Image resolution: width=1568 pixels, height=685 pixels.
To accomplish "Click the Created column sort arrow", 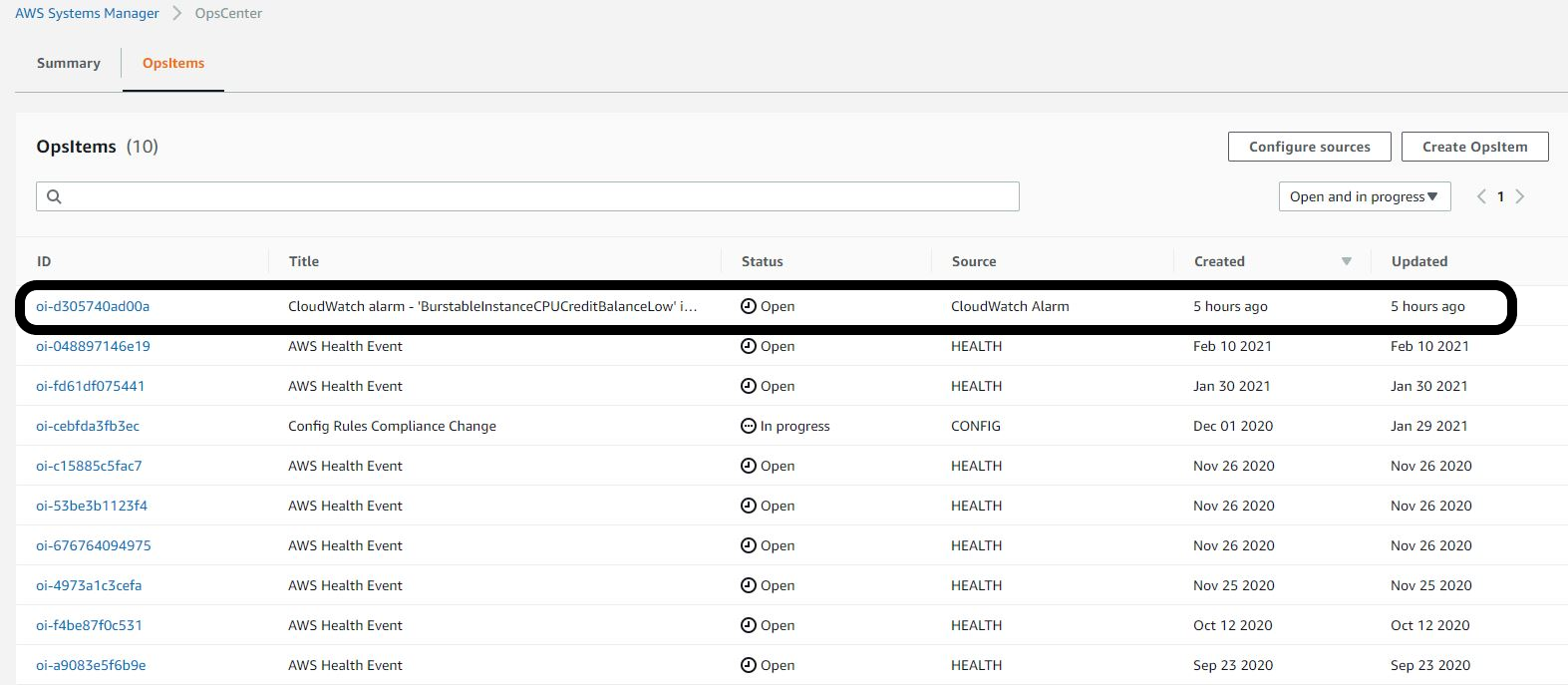I will tap(1346, 261).
